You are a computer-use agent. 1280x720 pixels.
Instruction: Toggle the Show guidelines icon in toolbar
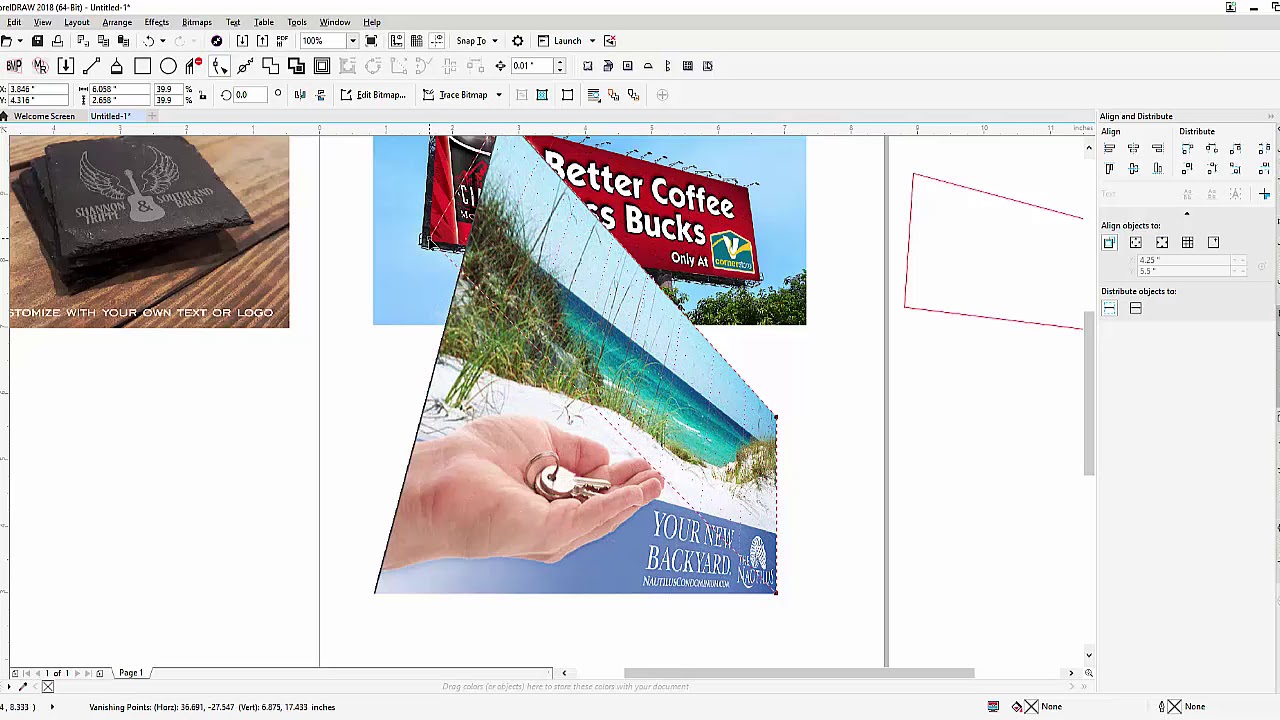pyautogui.click(x=437, y=41)
